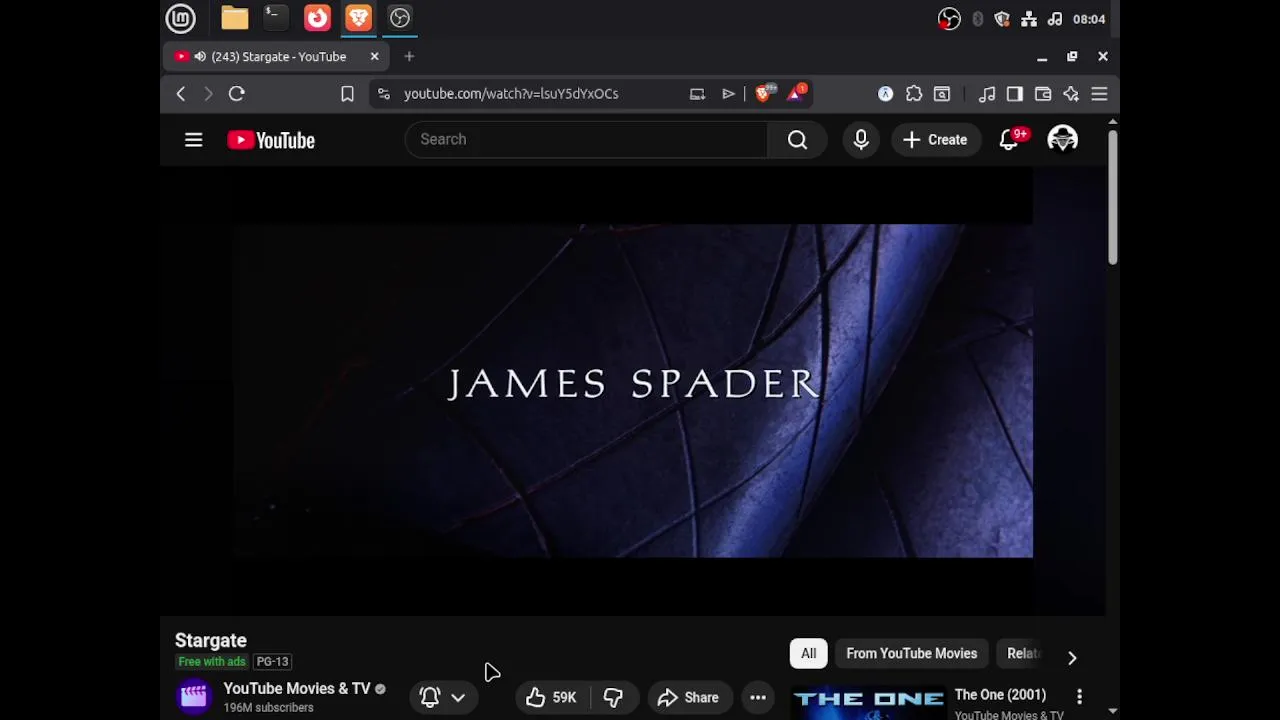Screen dimensions: 1280x720
Task: Open Brave Rewards triangle icon
Action: [x=797, y=94]
